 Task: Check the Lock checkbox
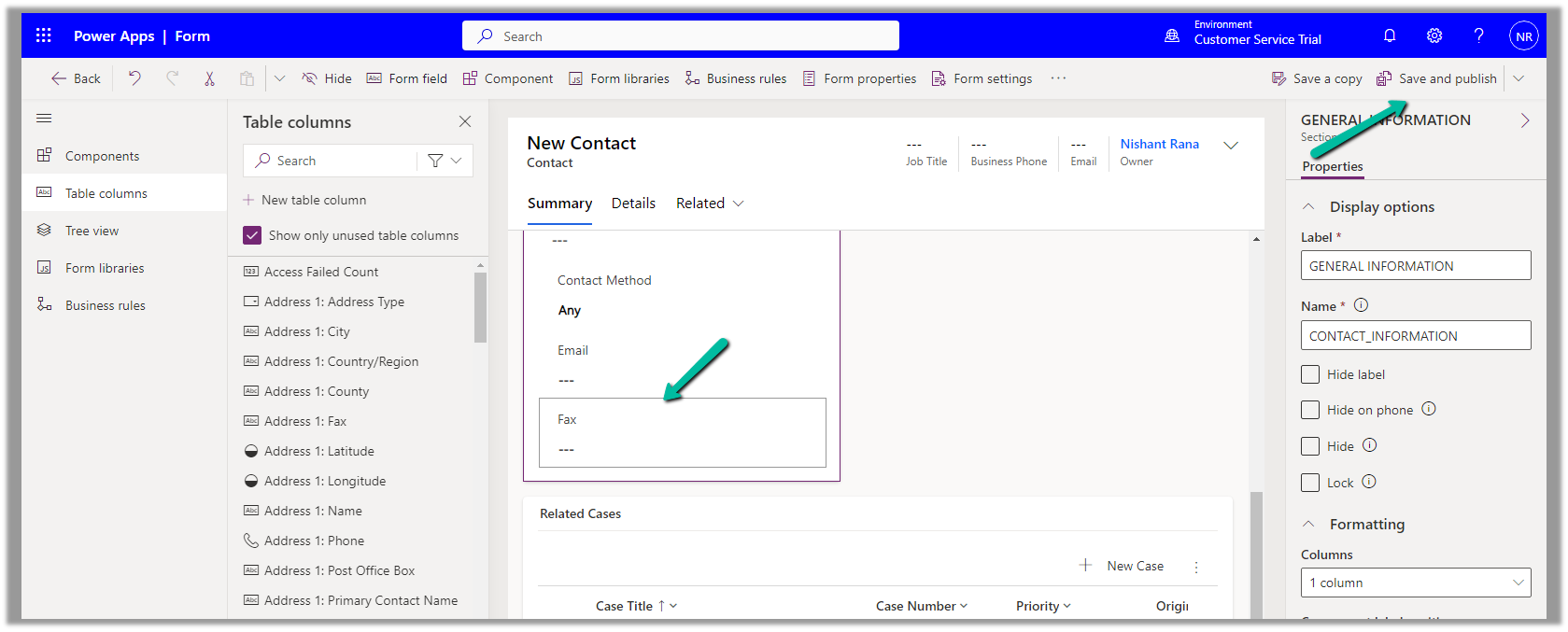pos(1310,483)
